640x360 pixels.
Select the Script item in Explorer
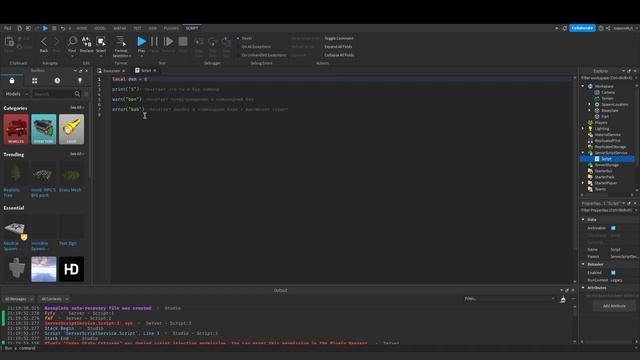point(607,159)
